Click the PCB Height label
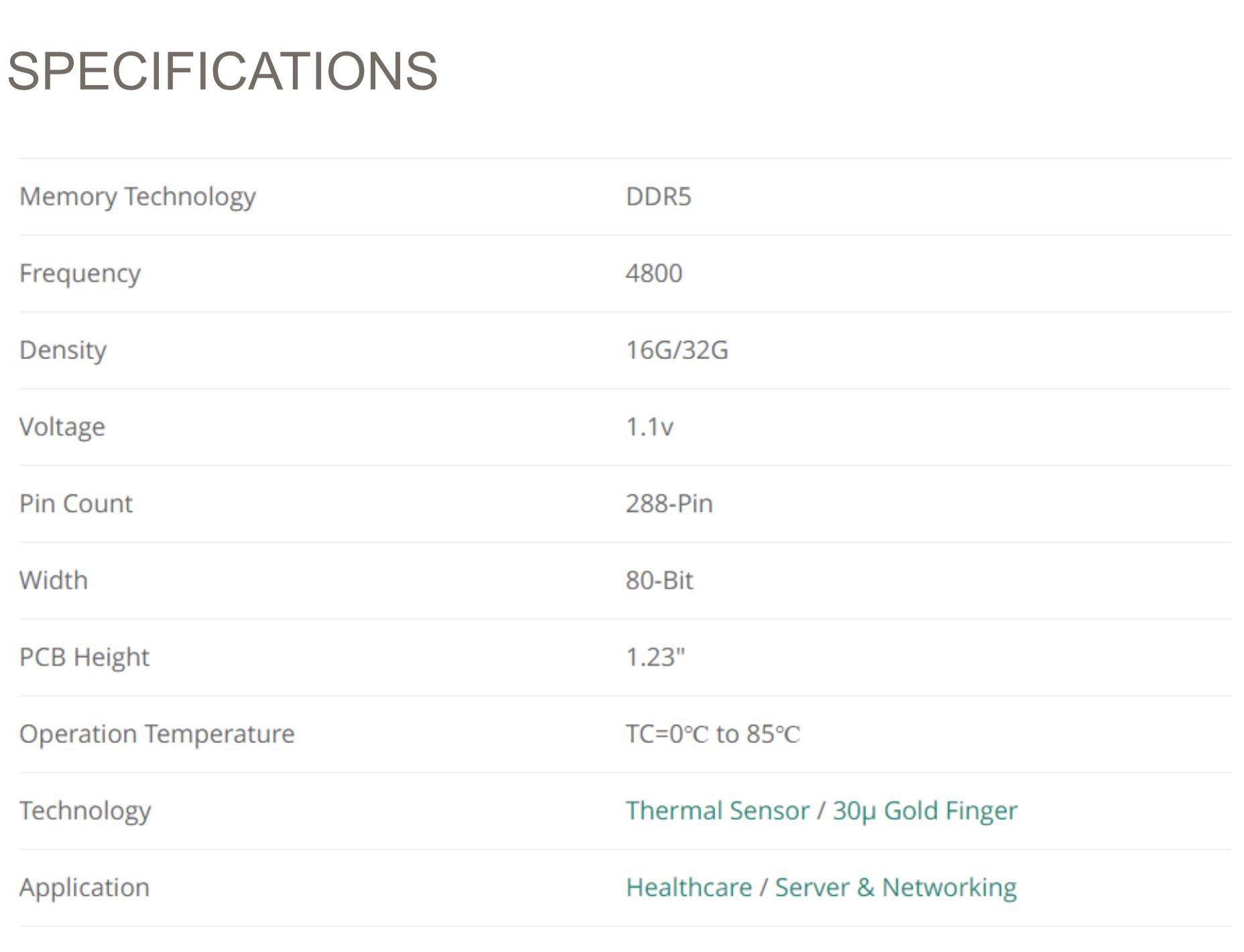 pos(84,658)
